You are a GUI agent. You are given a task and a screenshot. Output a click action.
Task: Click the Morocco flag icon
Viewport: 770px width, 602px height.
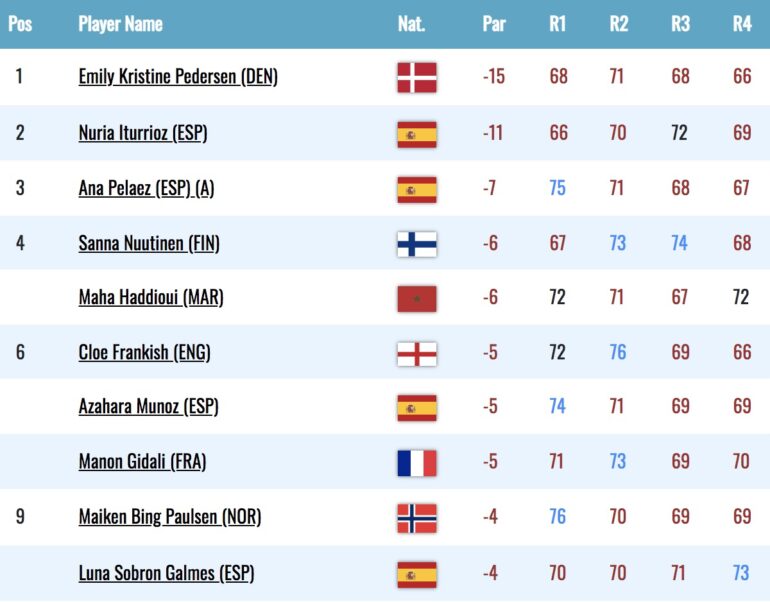point(416,299)
